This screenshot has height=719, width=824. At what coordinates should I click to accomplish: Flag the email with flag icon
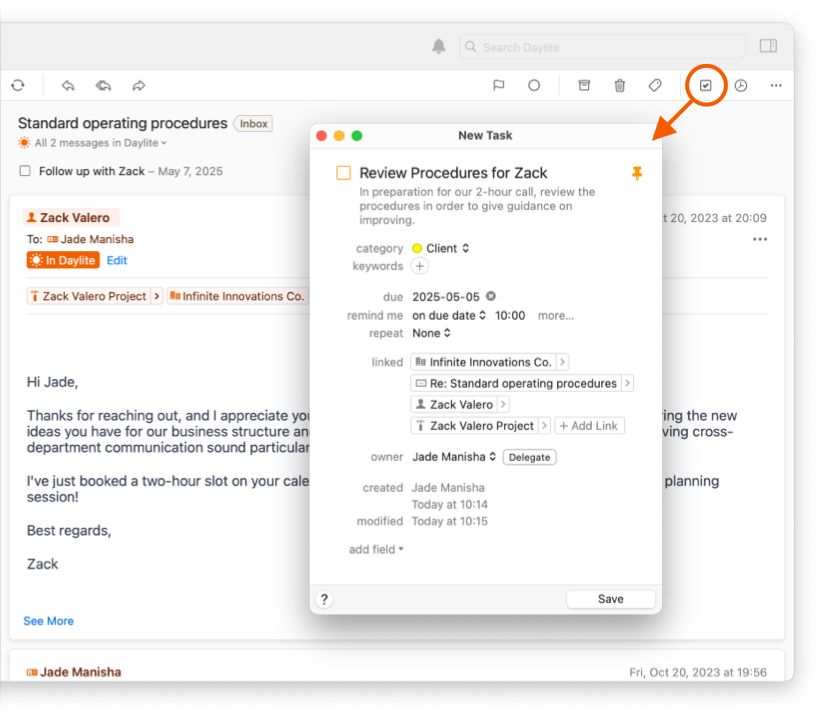tap(499, 85)
